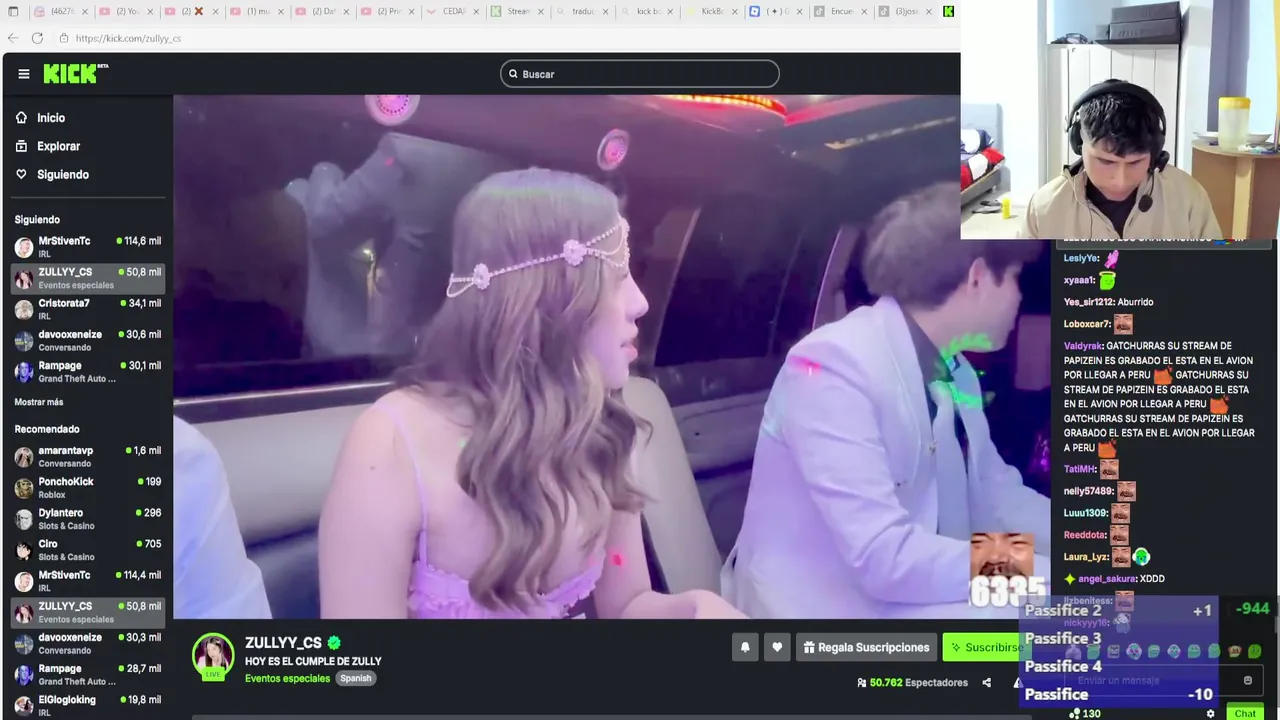Expand Mostrar más in followed list
This screenshot has width=1280, height=720.
pos(39,402)
